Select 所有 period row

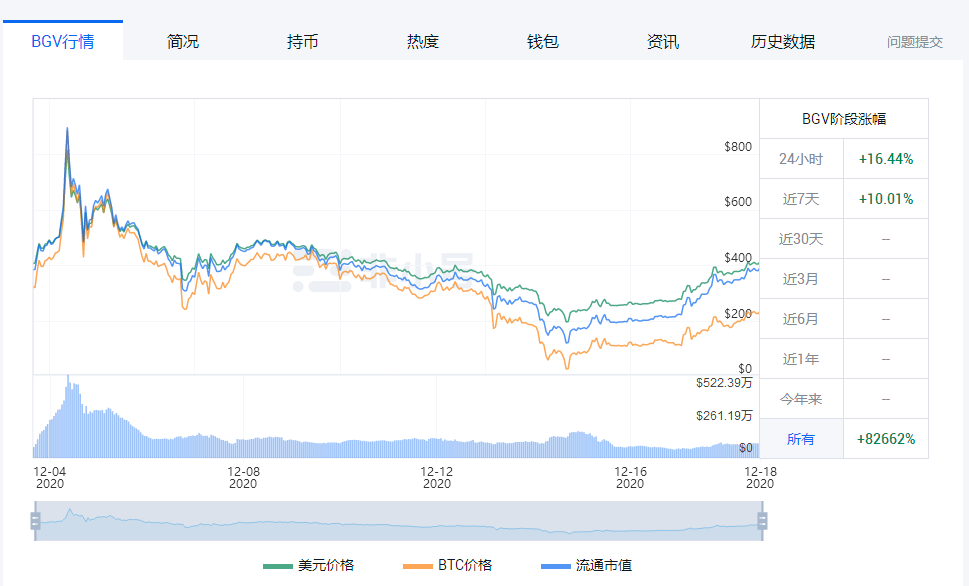pyautogui.click(x=844, y=439)
